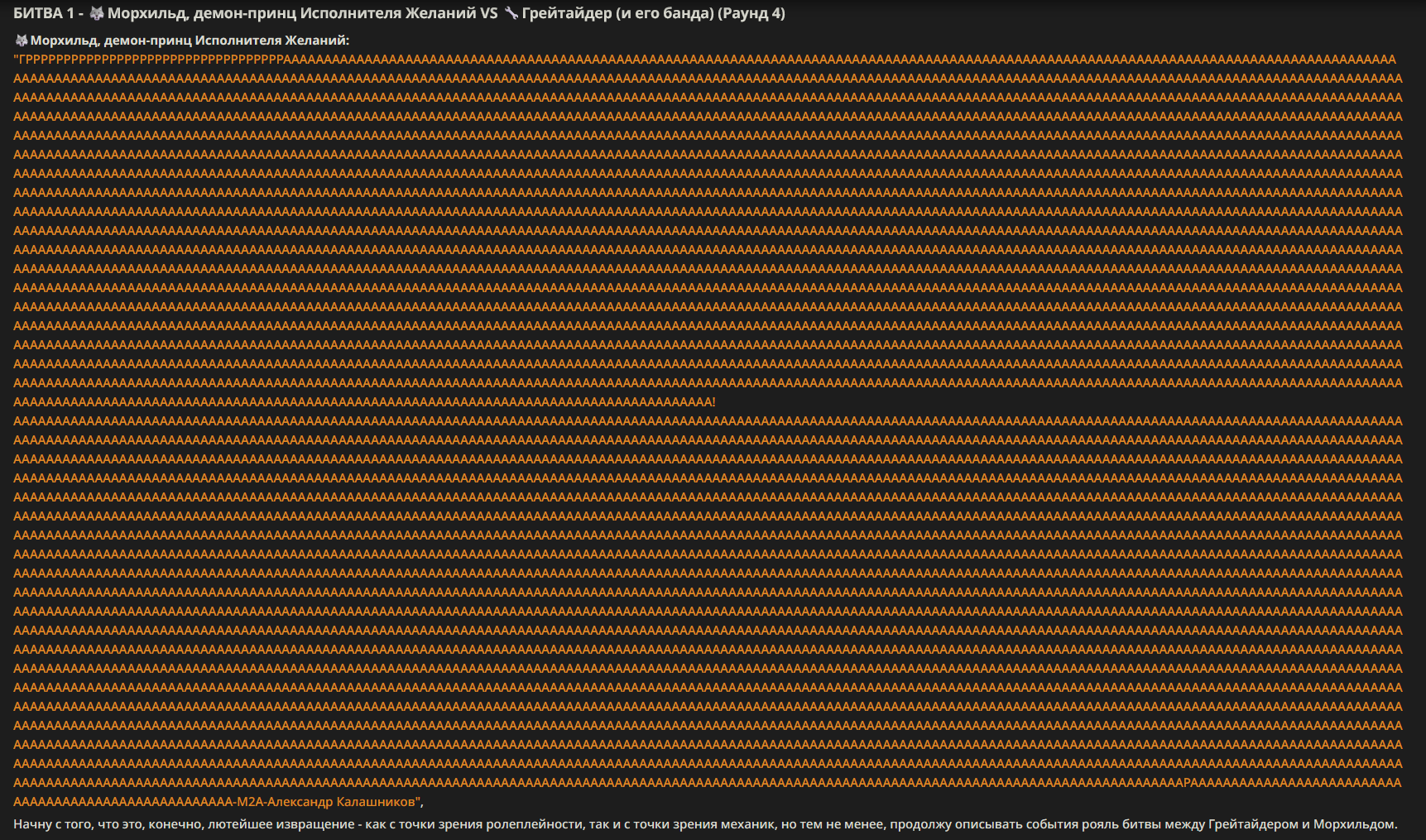This screenshot has width=1426, height=840.
Task: Click the wrench emoji before Грейтайдер
Action: click(511, 13)
